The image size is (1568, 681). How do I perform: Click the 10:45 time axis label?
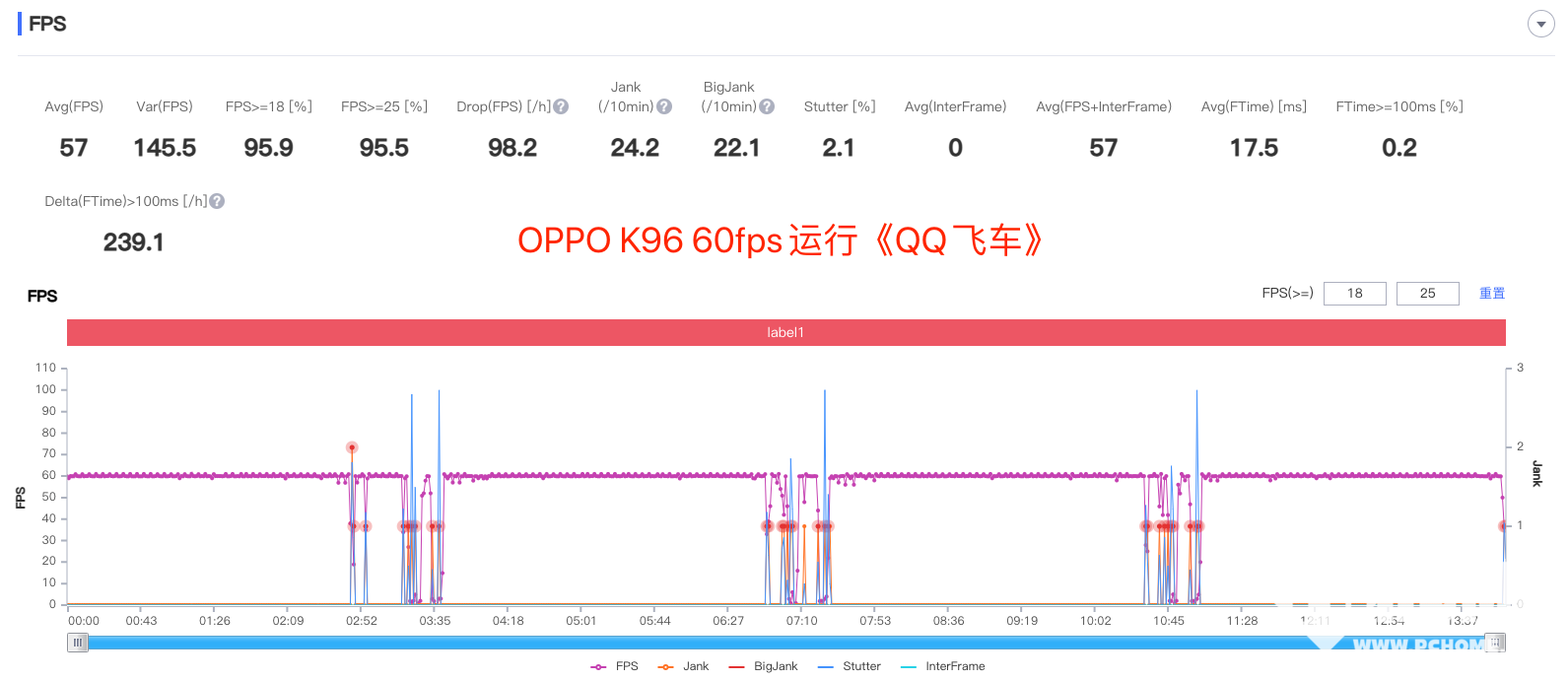pos(1169,621)
